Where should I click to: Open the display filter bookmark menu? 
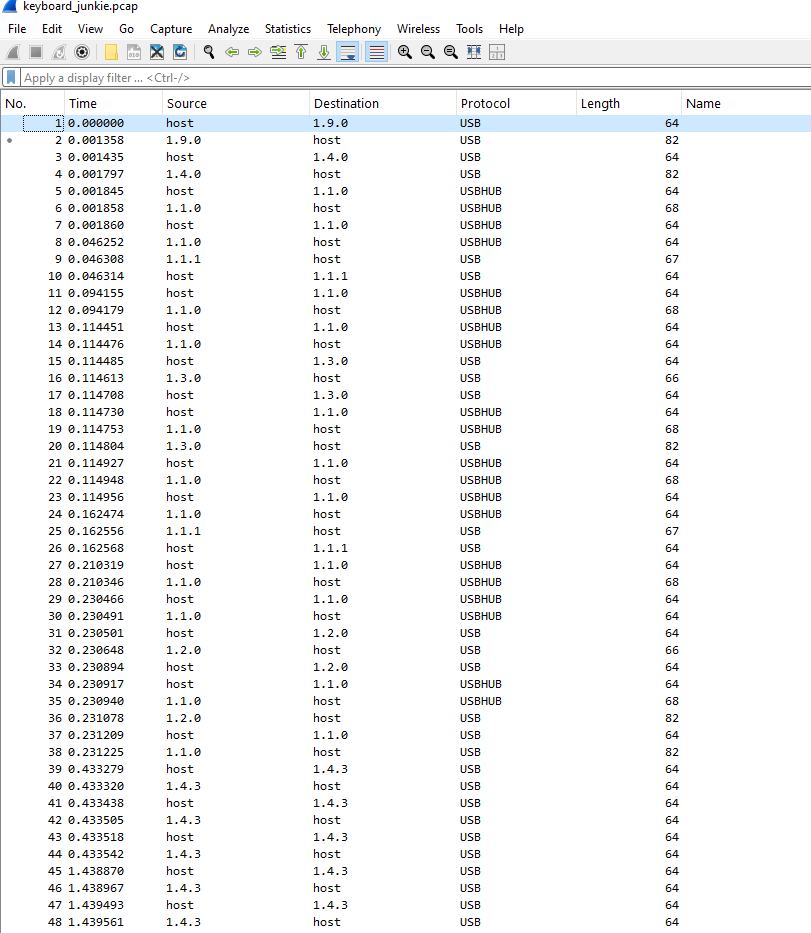11,77
